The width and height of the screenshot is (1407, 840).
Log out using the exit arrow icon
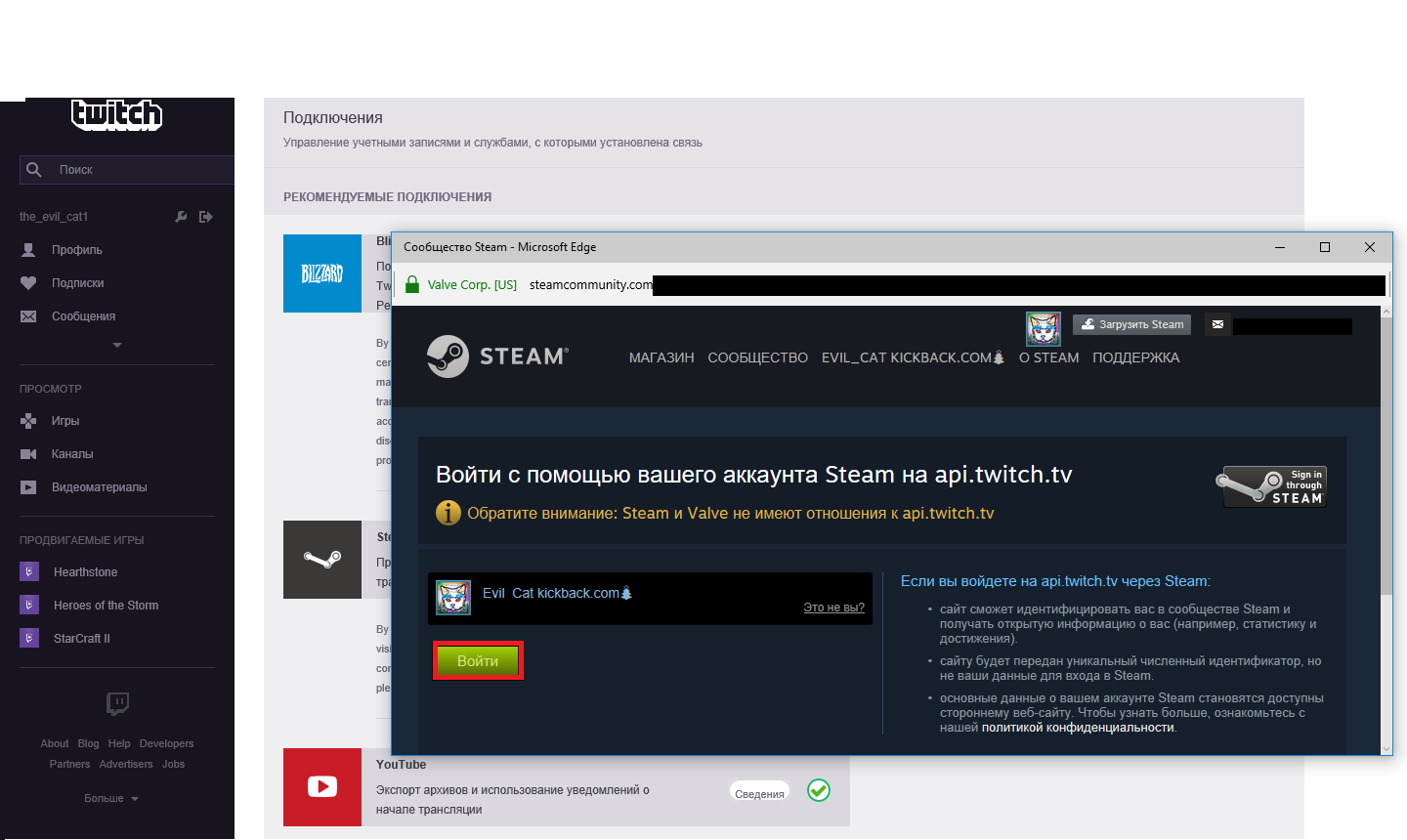[x=205, y=217]
